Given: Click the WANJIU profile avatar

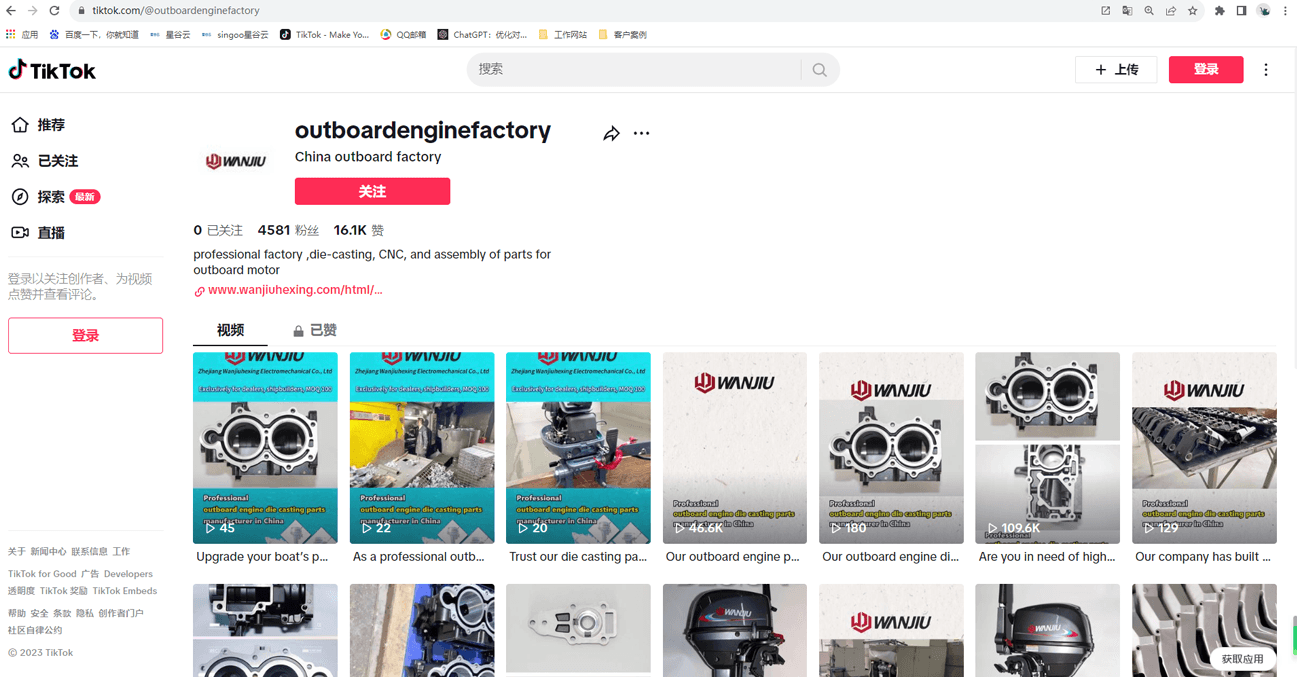Looking at the screenshot, I should coord(236,161).
